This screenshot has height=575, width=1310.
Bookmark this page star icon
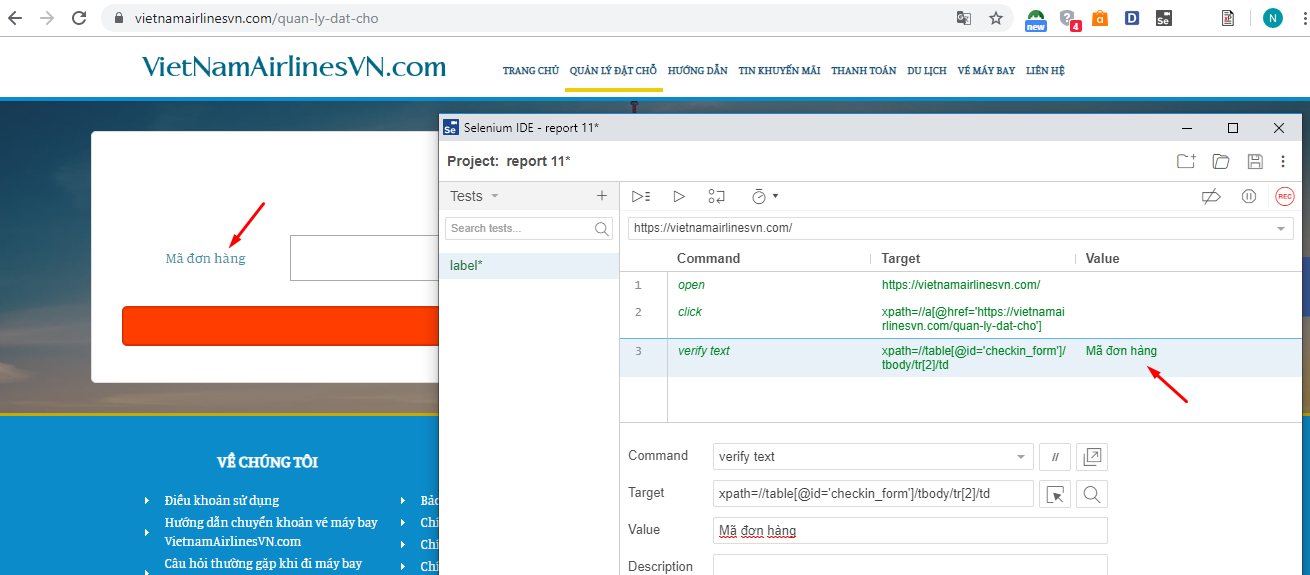tap(996, 18)
